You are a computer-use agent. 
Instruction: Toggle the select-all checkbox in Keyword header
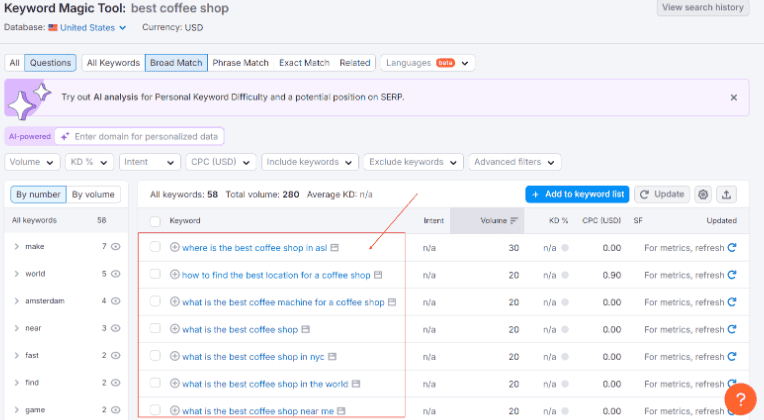point(155,221)
